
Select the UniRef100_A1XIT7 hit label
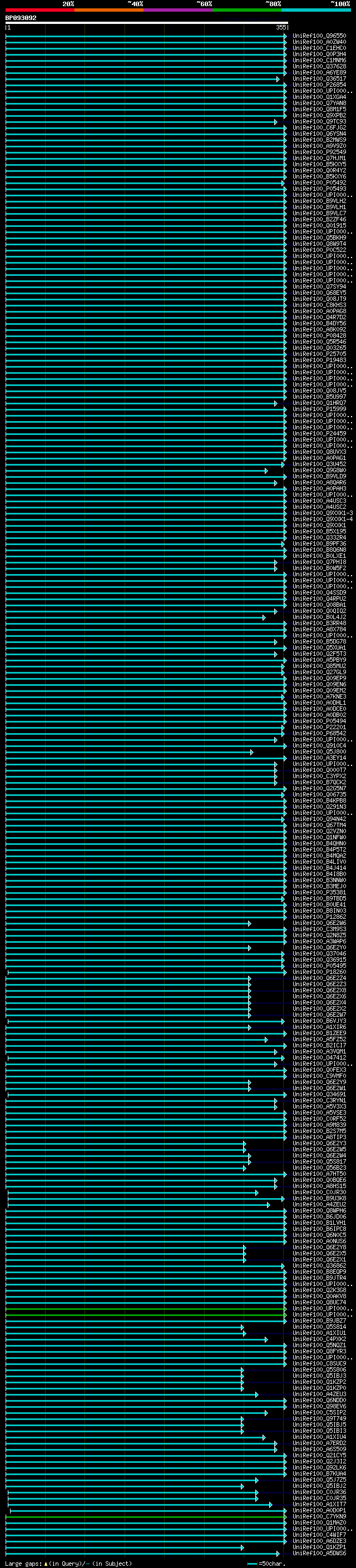coord(319,1505)
